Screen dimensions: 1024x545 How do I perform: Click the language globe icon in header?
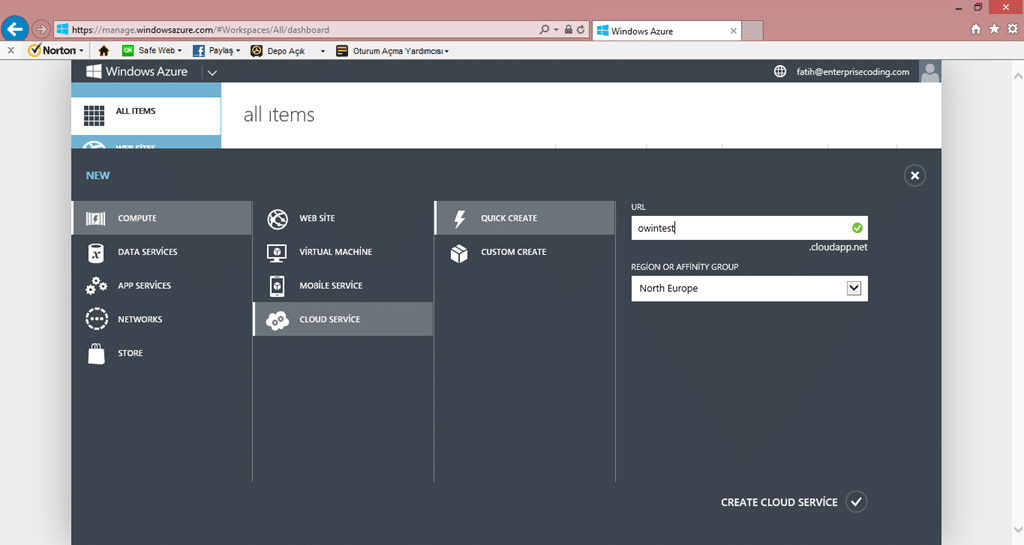click(x=780, y=71)
